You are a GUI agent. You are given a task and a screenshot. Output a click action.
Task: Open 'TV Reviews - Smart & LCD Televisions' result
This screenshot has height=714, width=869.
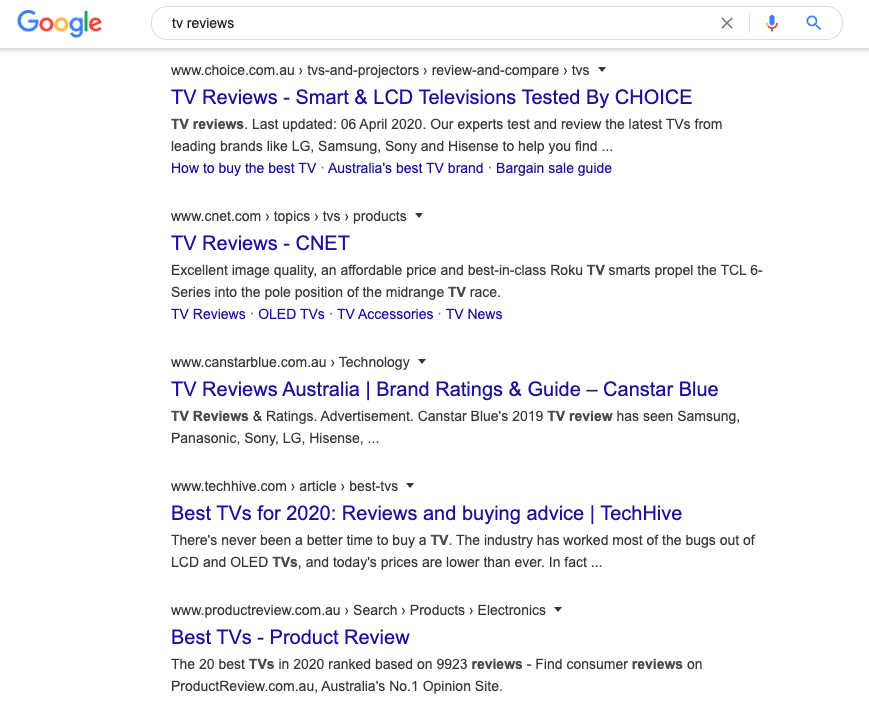431,97
